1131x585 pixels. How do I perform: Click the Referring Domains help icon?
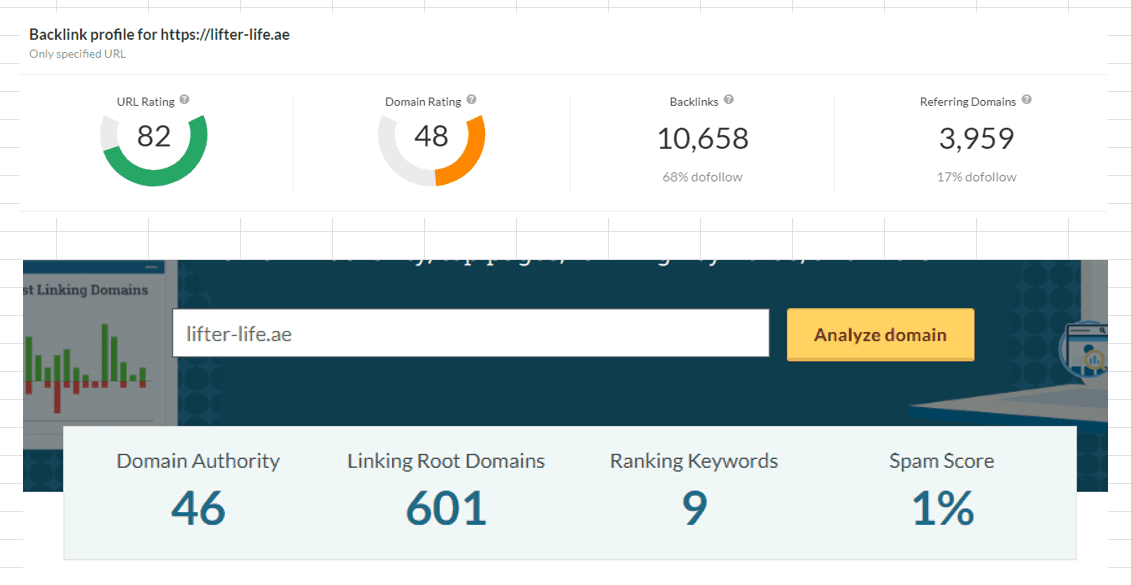[x=1026, y=100]
